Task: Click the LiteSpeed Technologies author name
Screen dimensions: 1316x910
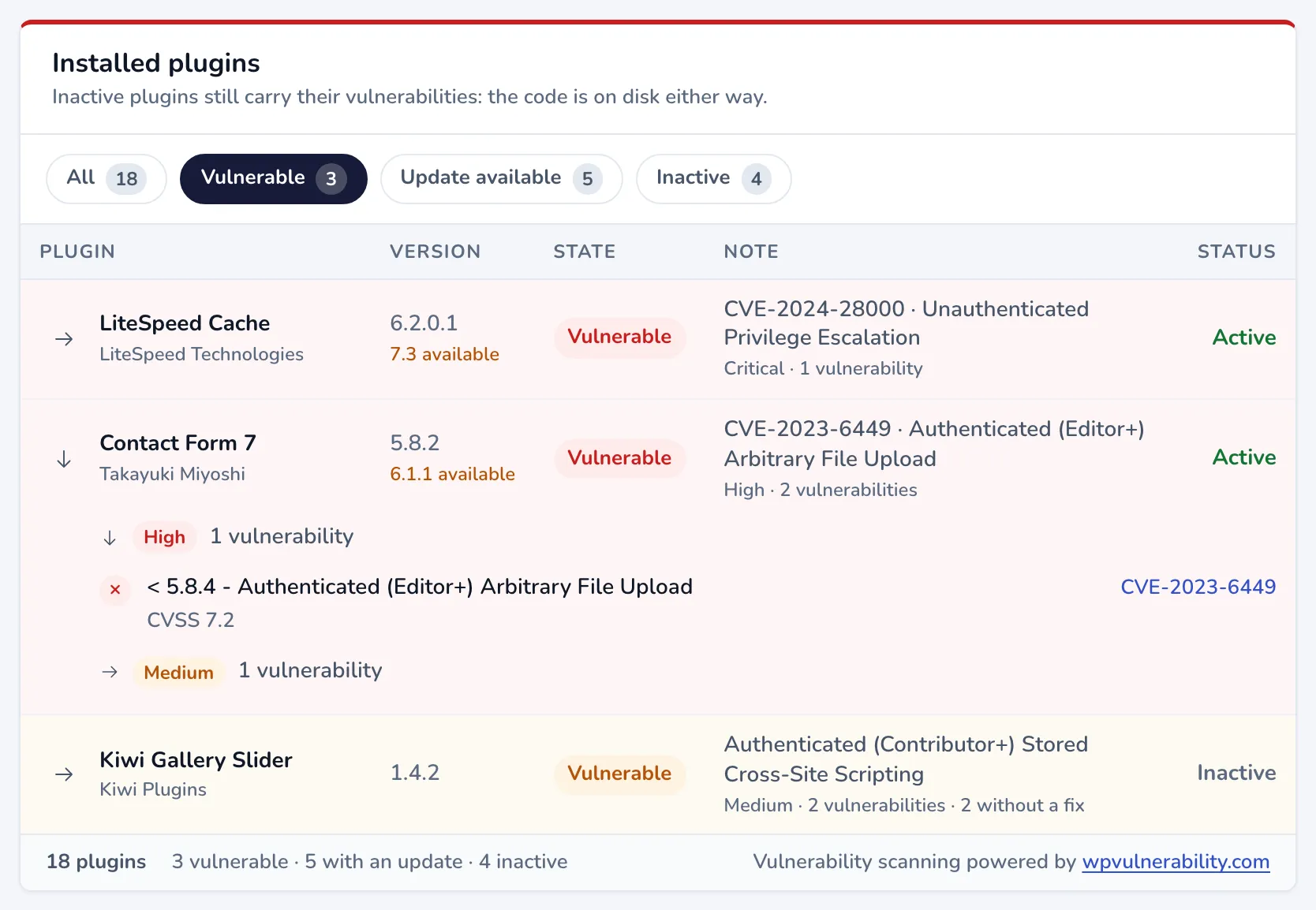Action: 201,355
